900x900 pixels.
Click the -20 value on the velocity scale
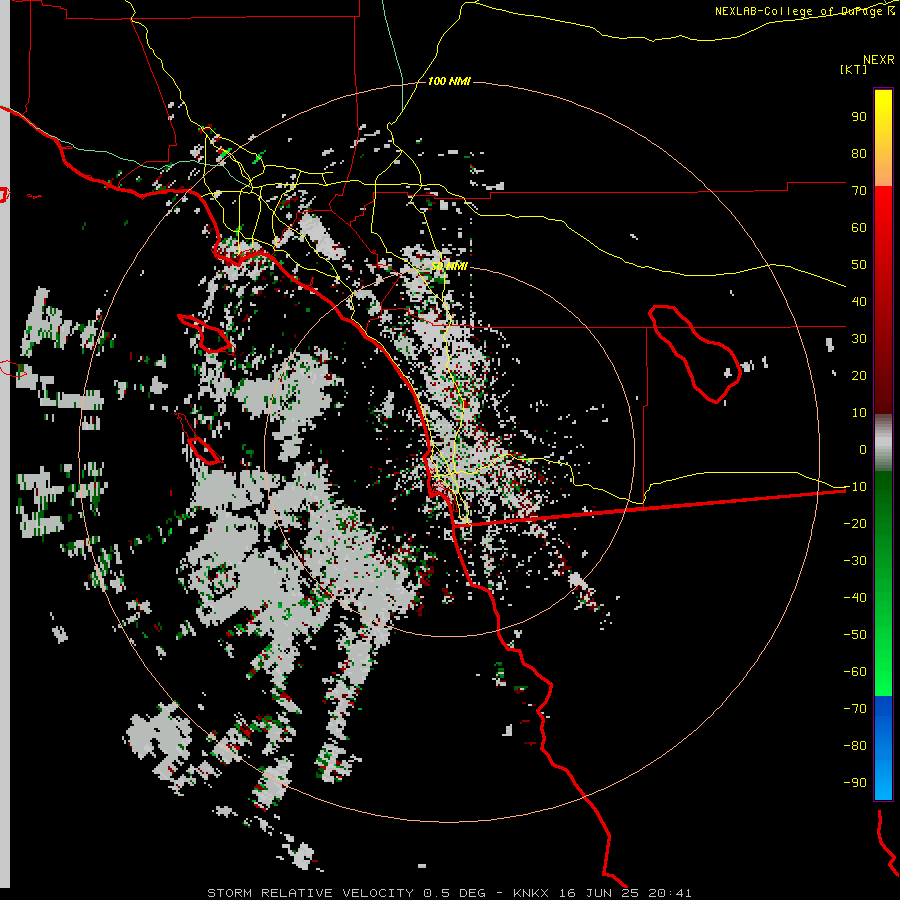click(855, 523)
